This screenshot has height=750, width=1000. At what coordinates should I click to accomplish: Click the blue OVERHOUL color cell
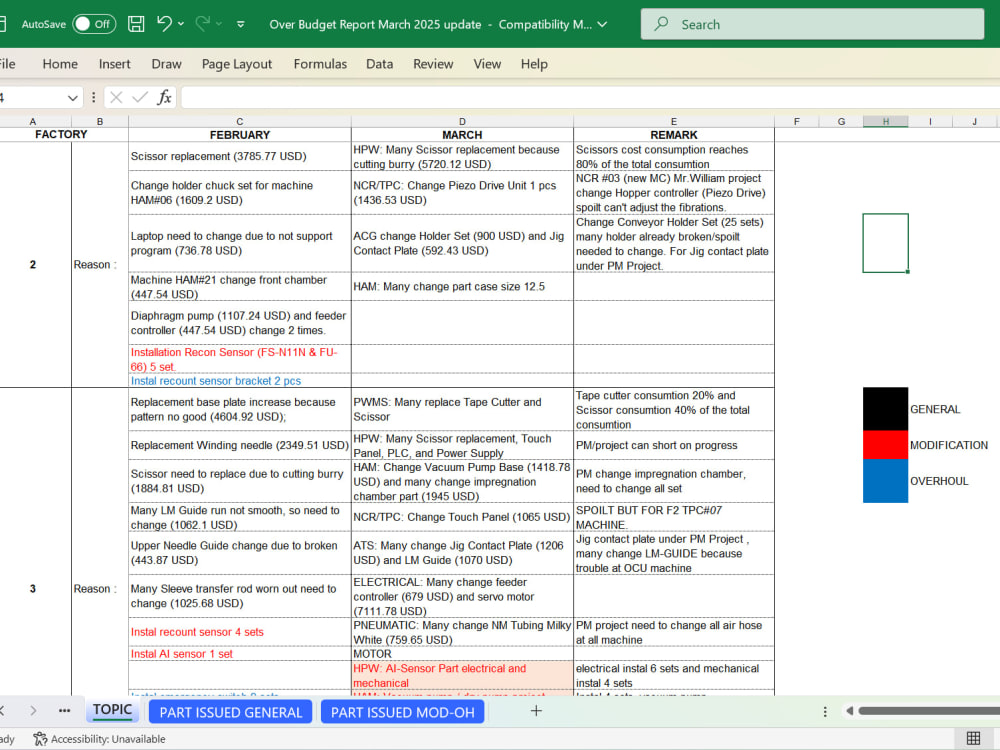coord(885,481)
